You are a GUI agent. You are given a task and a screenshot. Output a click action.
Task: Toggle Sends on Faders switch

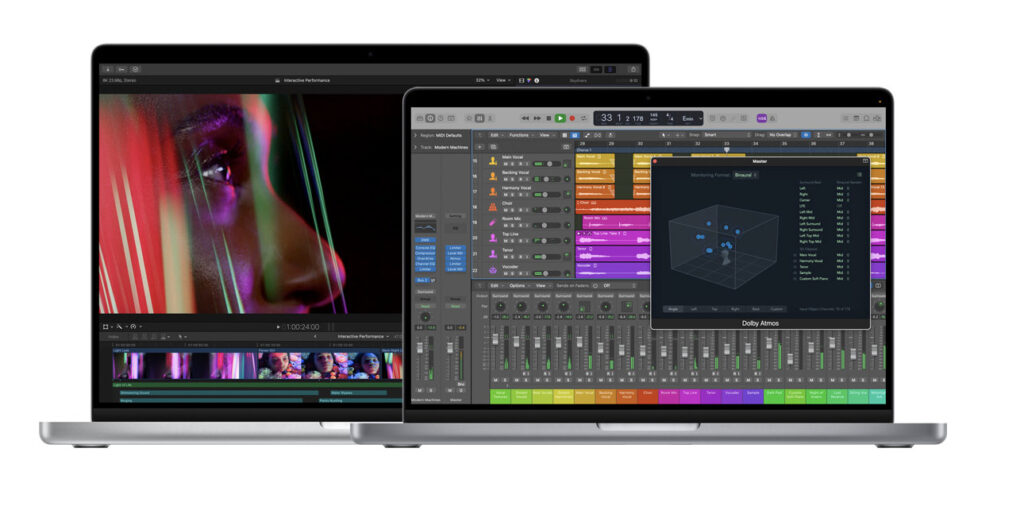pyautogui.click(x=594, y=285)
